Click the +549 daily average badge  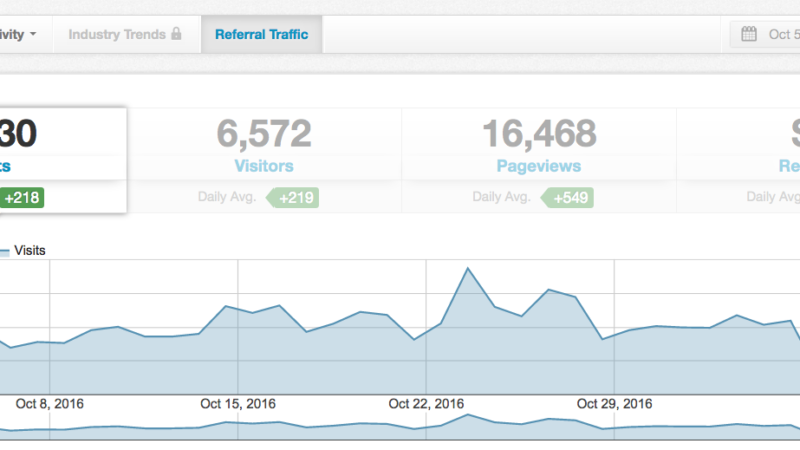pos(570,198)
